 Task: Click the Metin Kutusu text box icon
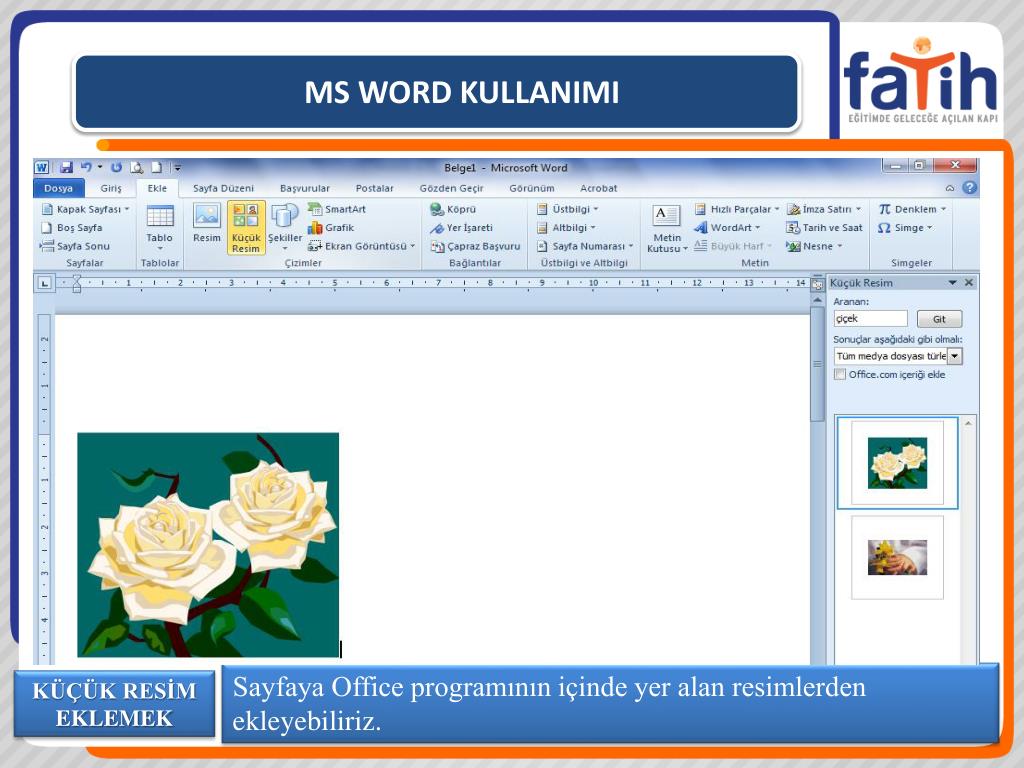(x=666, y=216)
